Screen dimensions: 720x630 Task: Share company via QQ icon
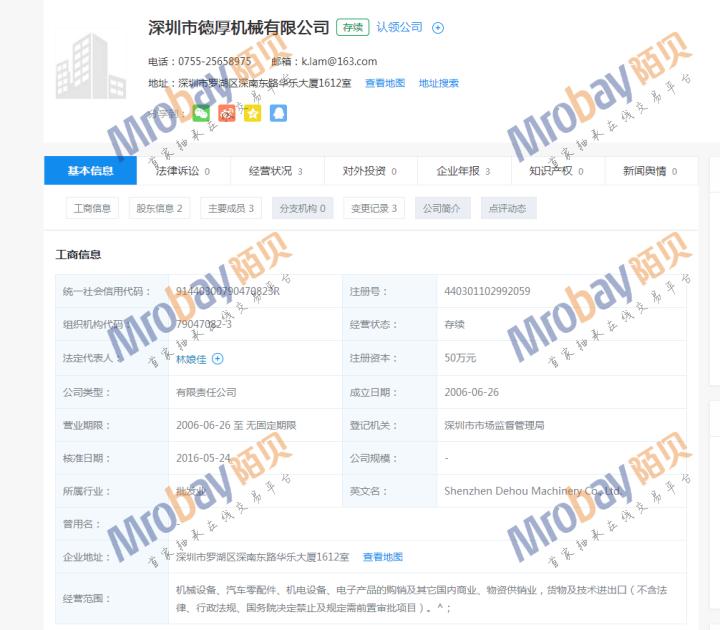[x=277, y=113]
